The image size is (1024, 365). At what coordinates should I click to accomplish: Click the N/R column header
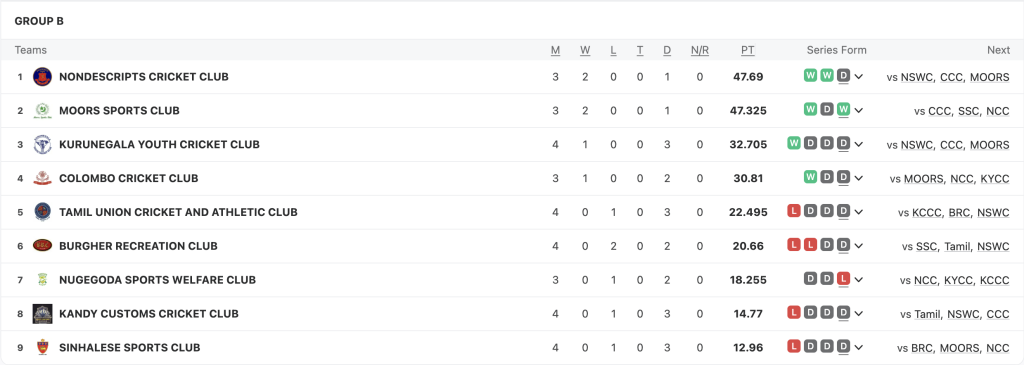click(x=699, y=50)
